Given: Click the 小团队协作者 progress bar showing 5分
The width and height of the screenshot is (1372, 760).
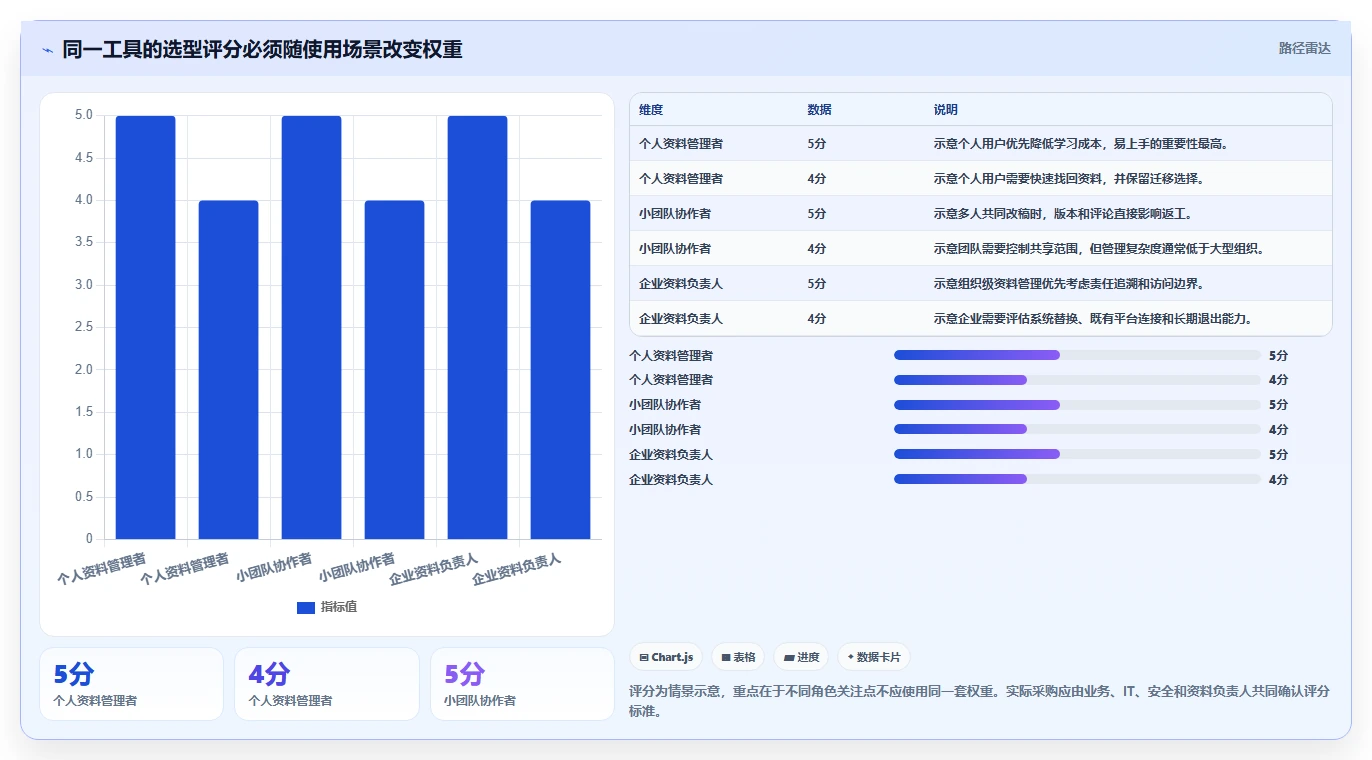Looking at the screenshot, I should pos(1077,405).
